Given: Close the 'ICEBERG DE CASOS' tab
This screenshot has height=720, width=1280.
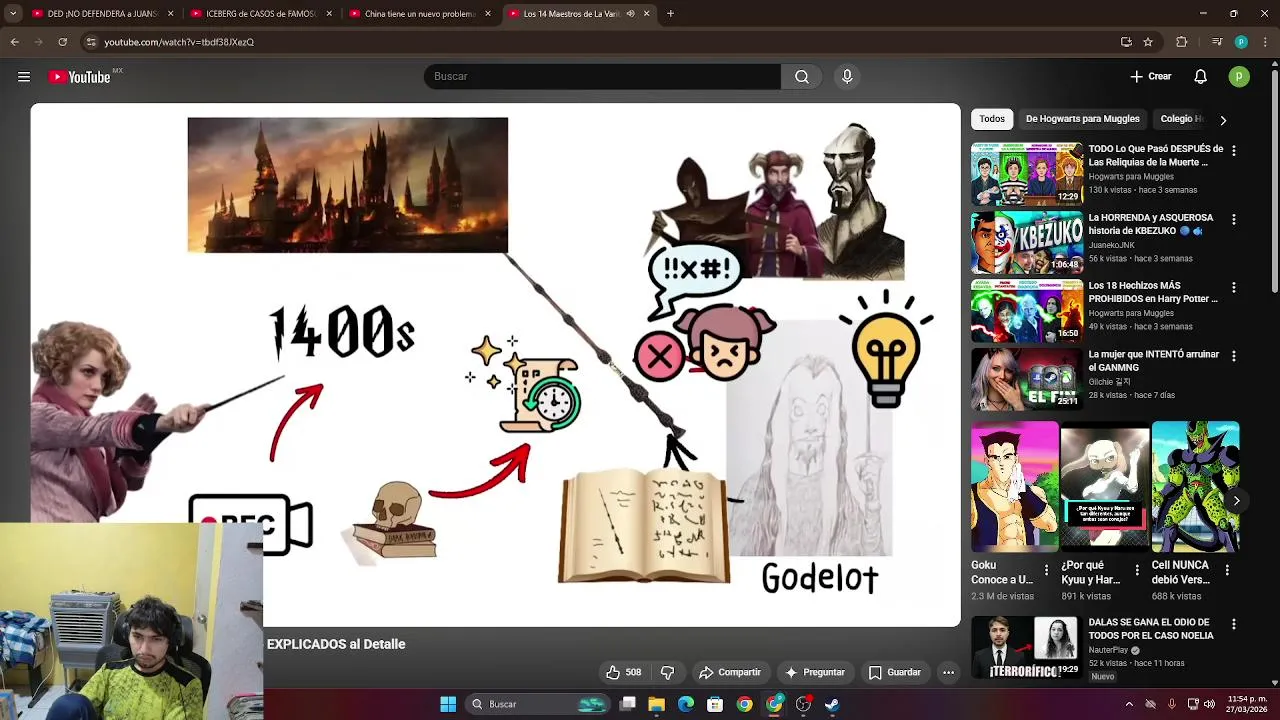Looking at the screenshot, I should [328, 14].
